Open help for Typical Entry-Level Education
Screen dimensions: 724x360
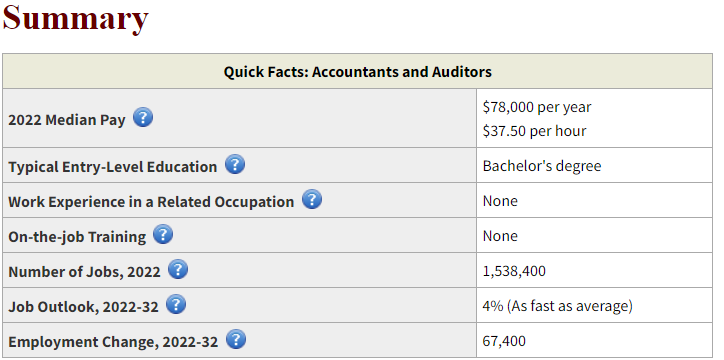pyautogui.click(x=235, y=164)
